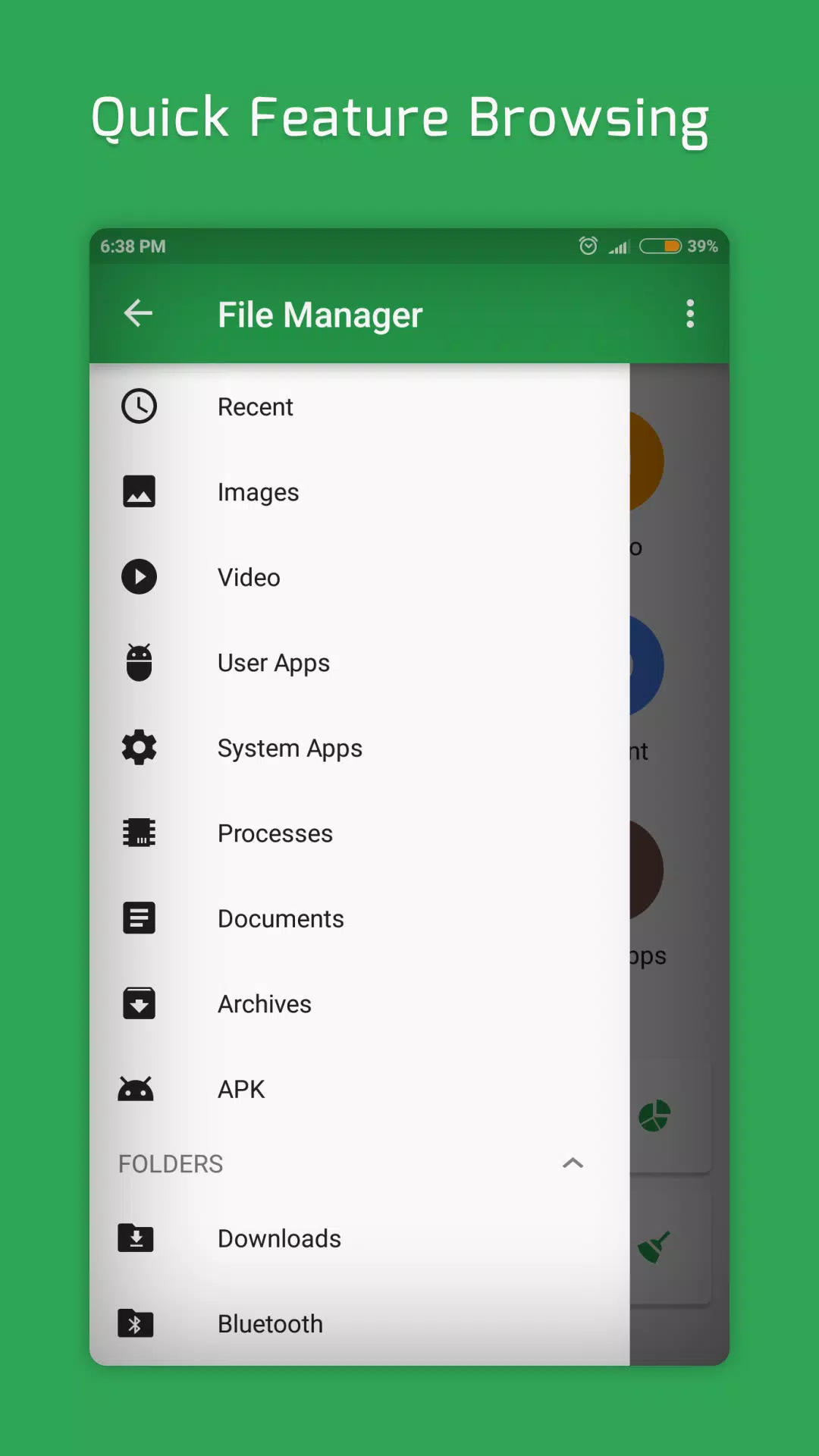Tap the pie chart storage icon behind drawer
Viewport: 819px width, 1456px height.
click(654, 1116)
